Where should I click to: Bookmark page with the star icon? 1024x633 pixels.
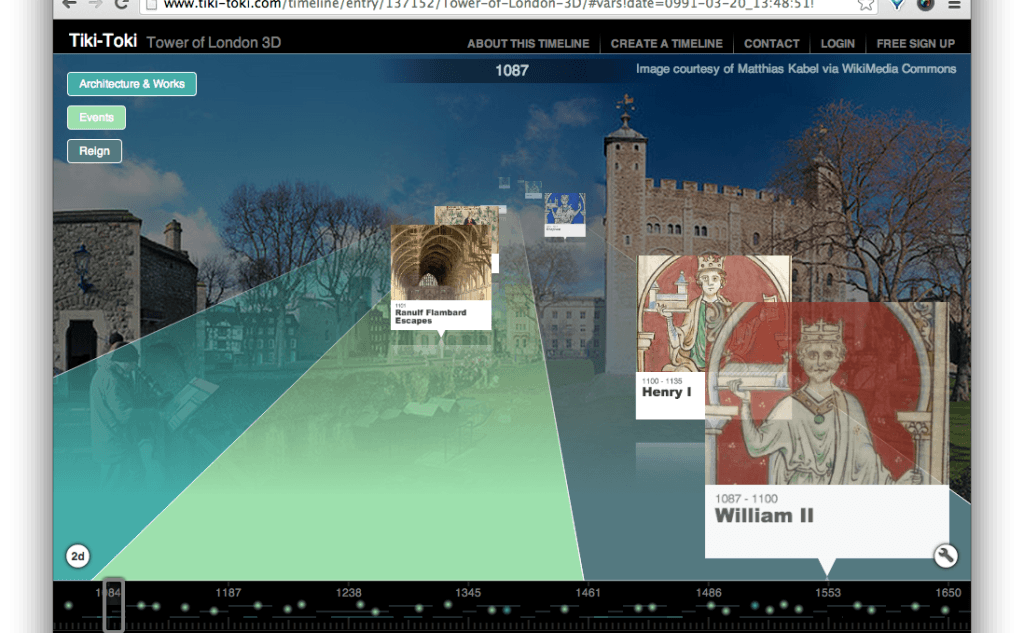pos(865,4)
